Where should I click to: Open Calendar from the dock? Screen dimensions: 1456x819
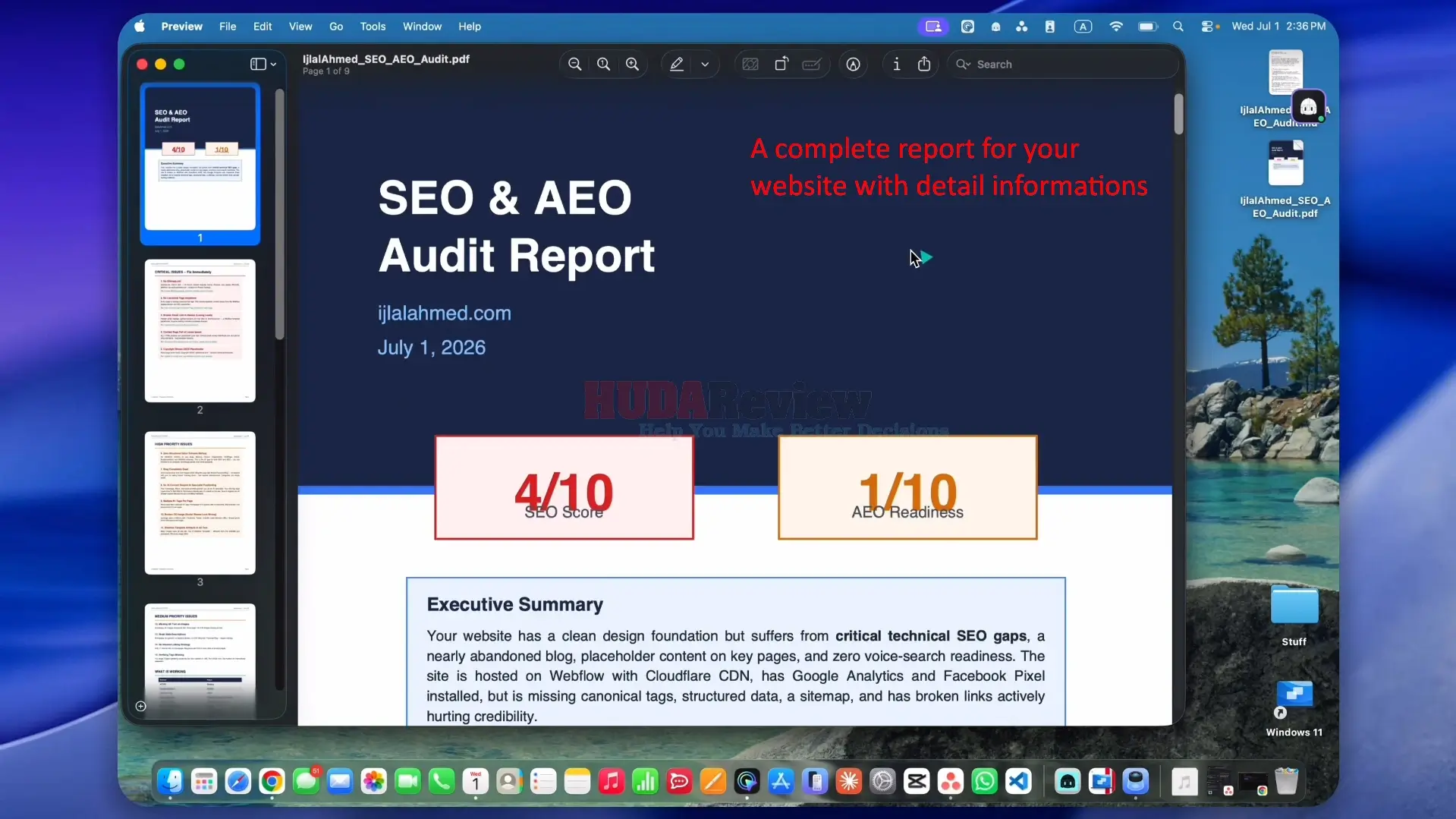(x=476, y=781)
